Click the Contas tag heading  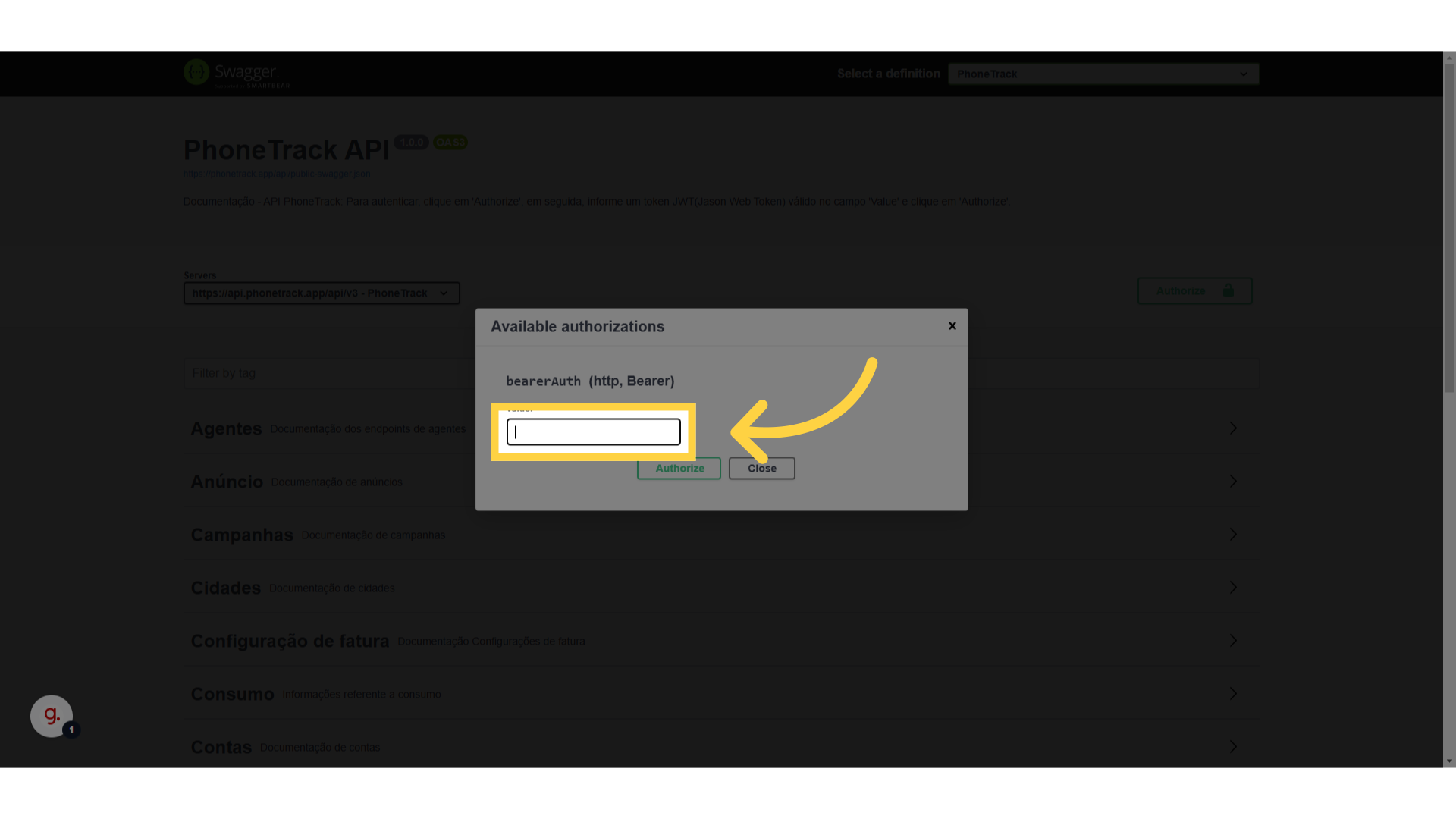(221, 747)
